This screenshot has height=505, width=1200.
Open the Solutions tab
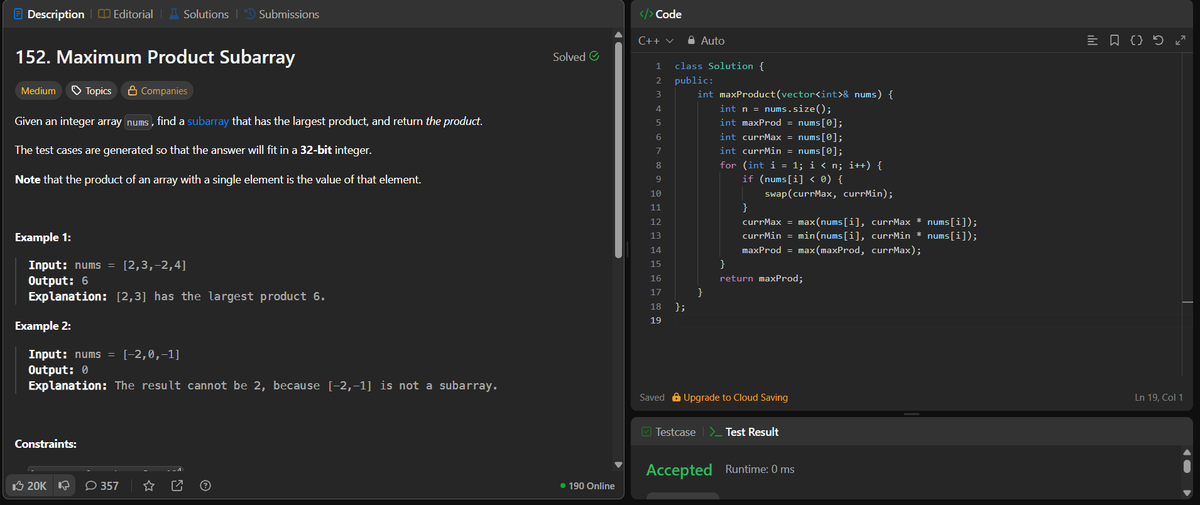[x=198, y=14]
